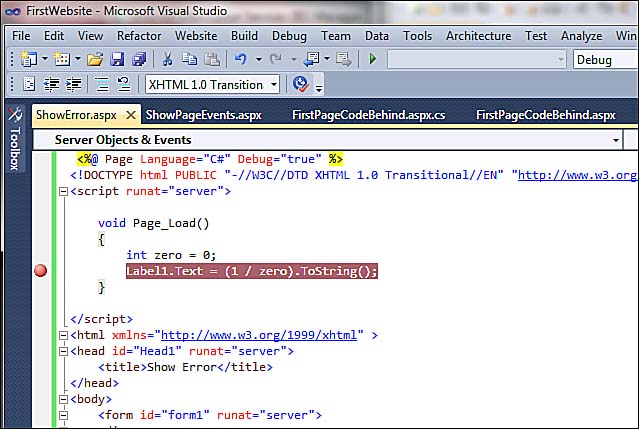Screen dimensions: 639x429
Task: Click the Uncomment lines icon
Action: coord(124,84)
